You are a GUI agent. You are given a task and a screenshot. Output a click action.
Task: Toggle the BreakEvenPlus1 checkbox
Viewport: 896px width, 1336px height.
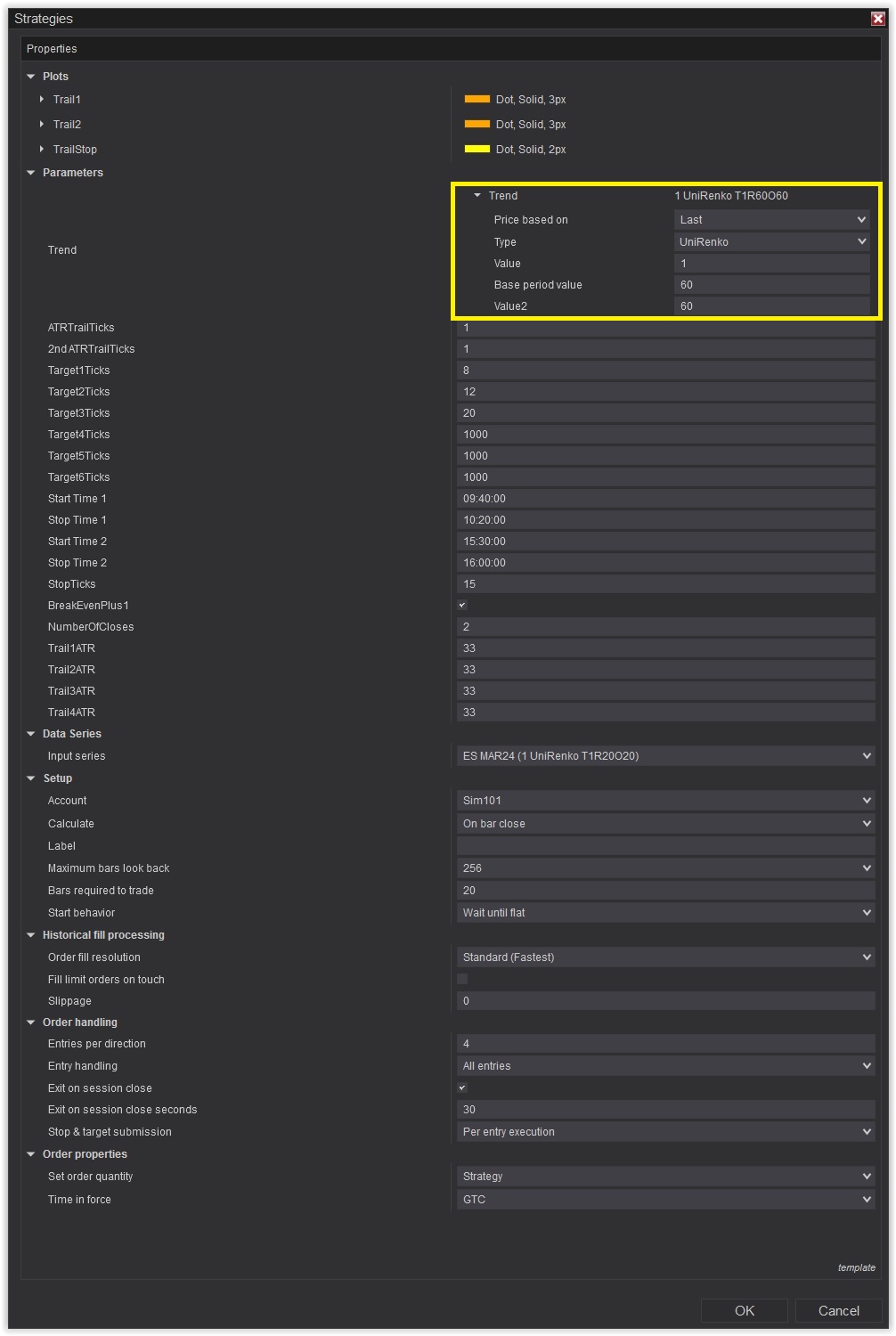tap(462, 606)
